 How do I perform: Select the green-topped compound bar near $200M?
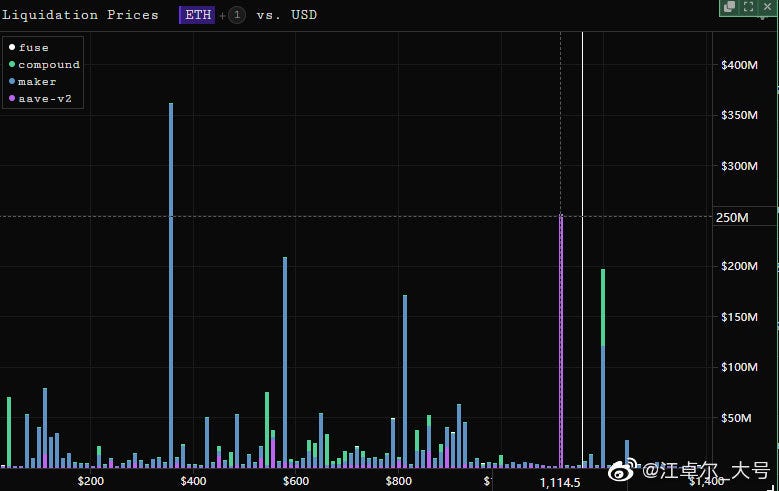(603, 368)
